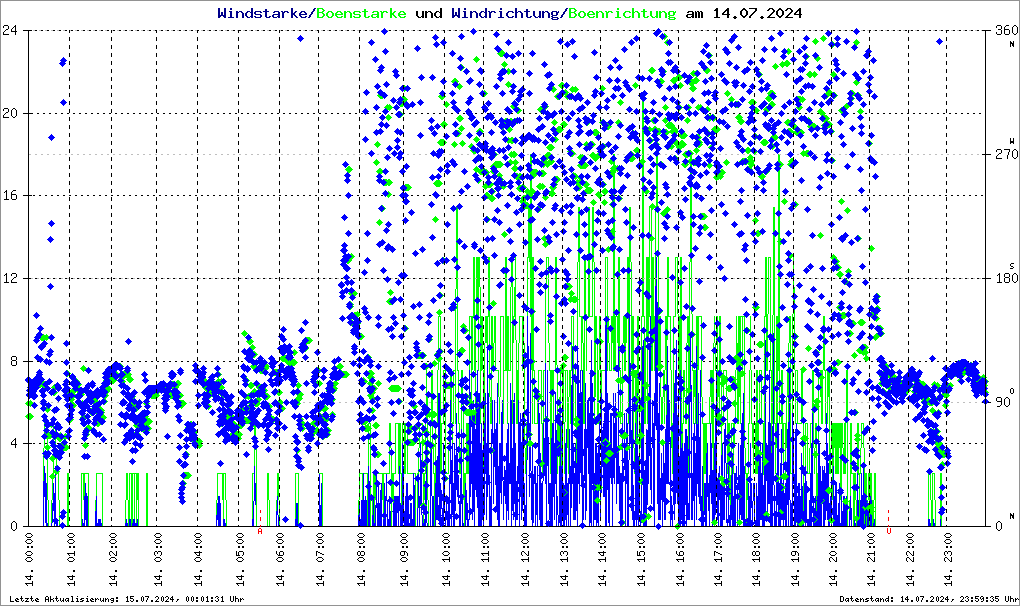Click the red sunrise marker A

[x=260, y=531]
